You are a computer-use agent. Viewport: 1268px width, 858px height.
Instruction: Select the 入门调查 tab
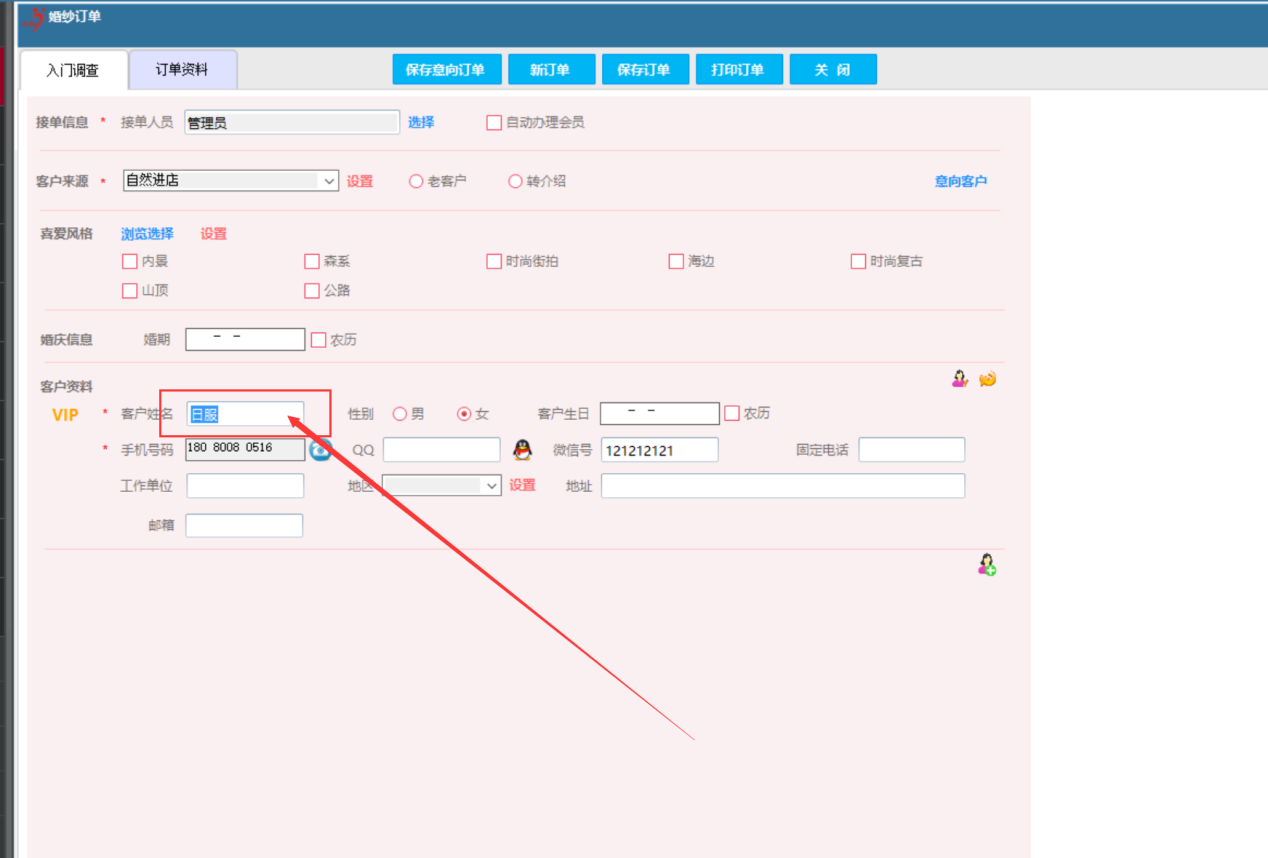[x=73, y=71]
